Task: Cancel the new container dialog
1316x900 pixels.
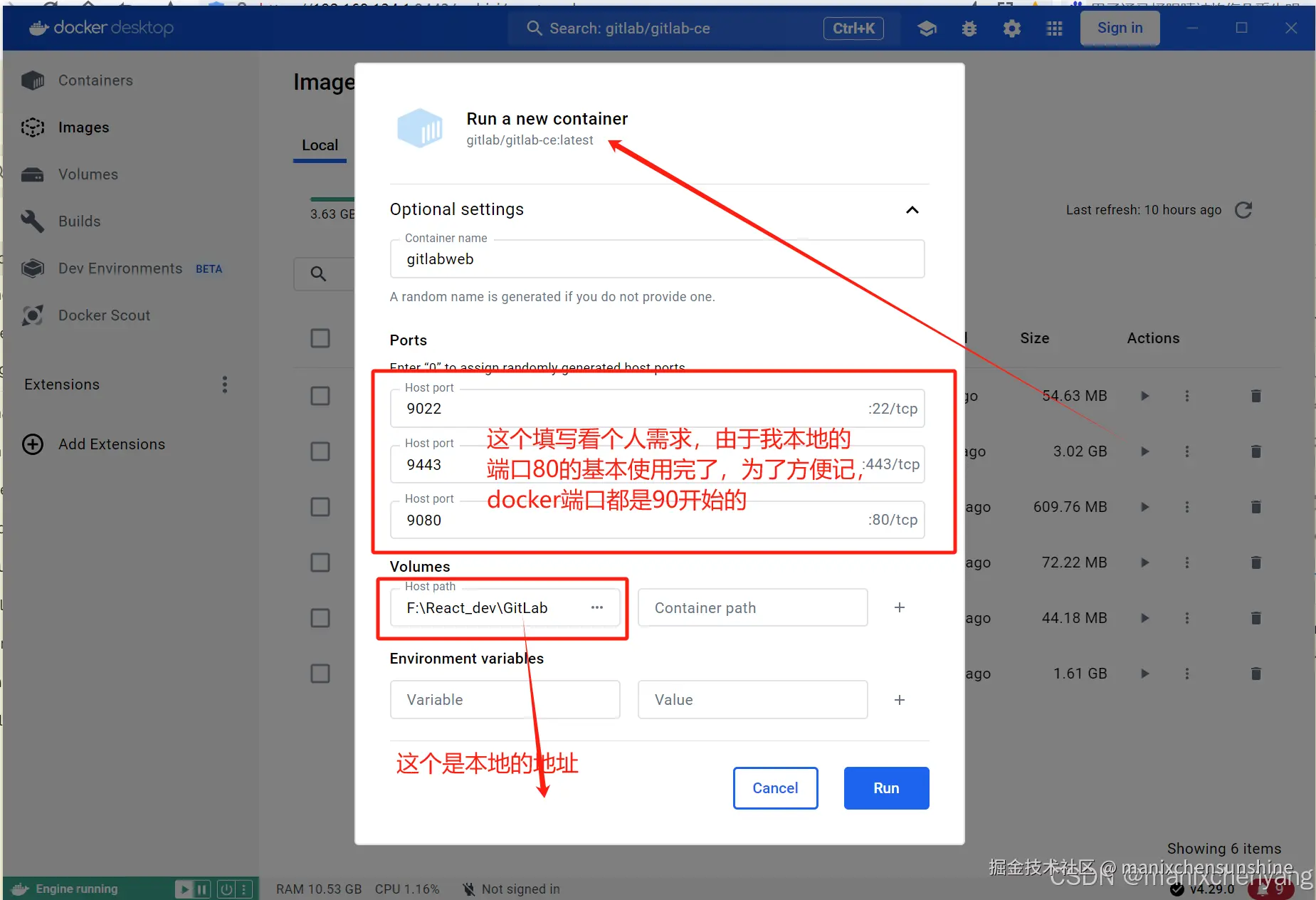Action: [775, 788]
